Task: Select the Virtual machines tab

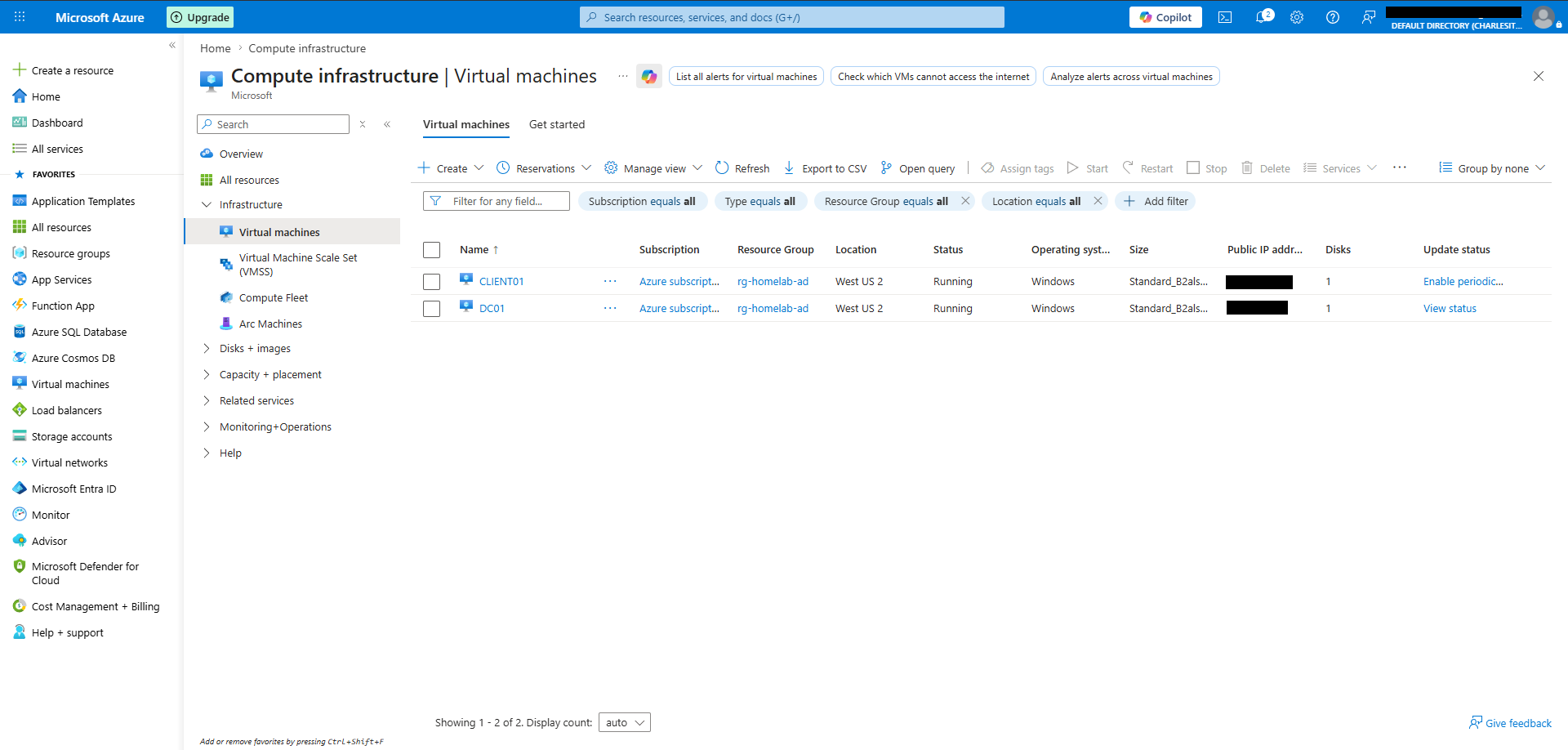Action: pos(466,124)
